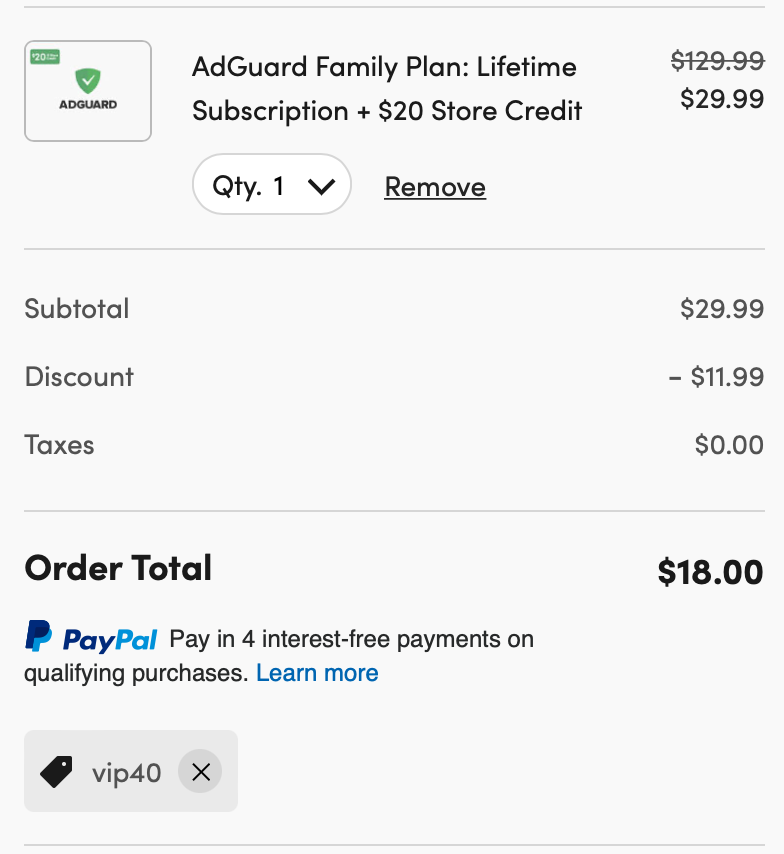
Task: Click the $29.99 item sale price
Action: point(722,99)
